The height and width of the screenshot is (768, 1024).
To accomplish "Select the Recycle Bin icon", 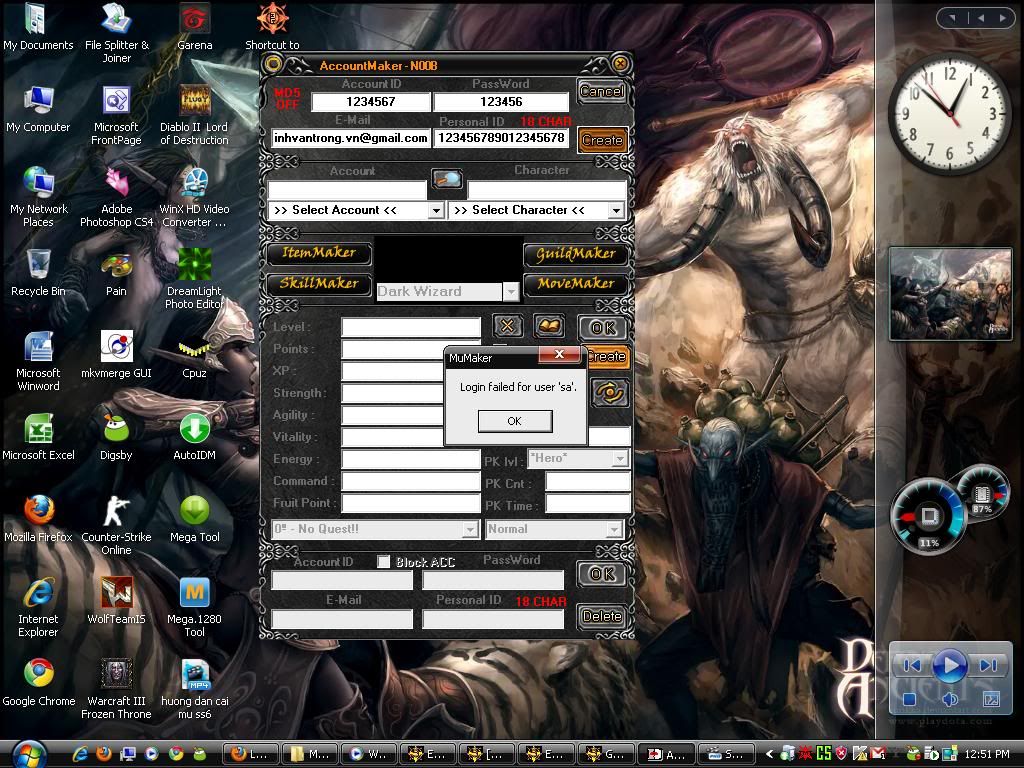I will (38, 273).
